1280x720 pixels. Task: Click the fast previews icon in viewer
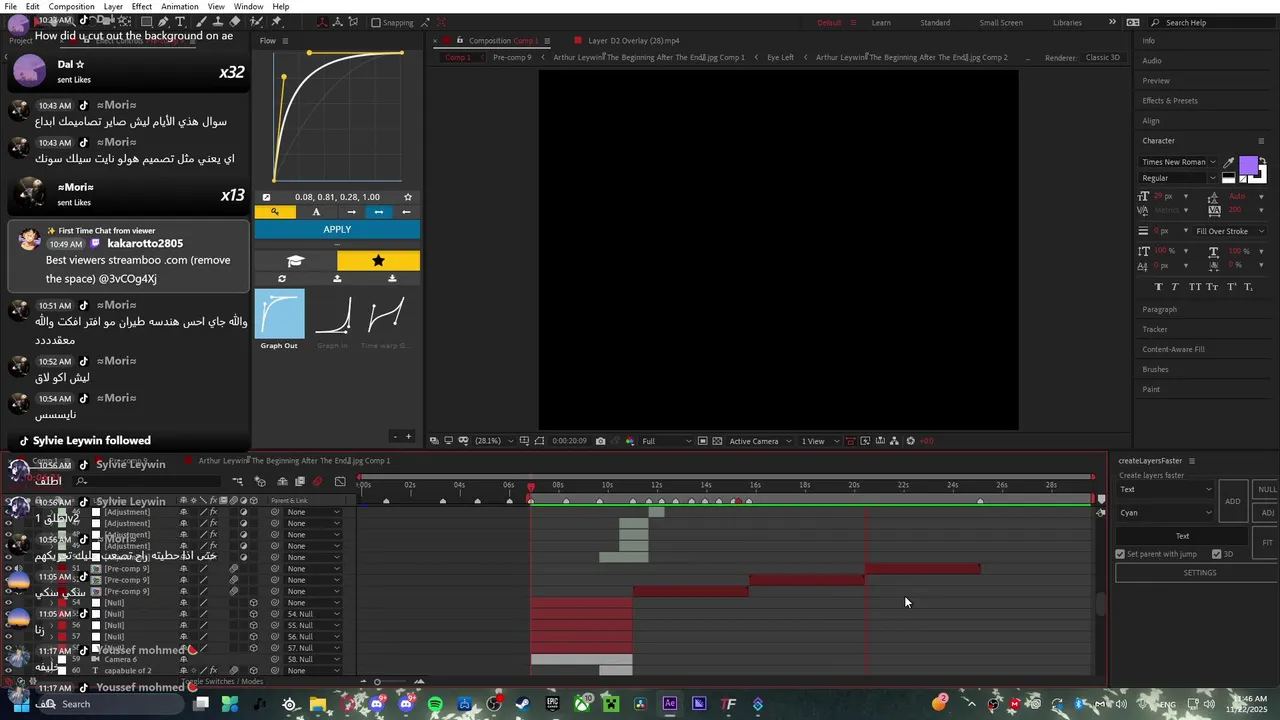(x=865, y=441)
